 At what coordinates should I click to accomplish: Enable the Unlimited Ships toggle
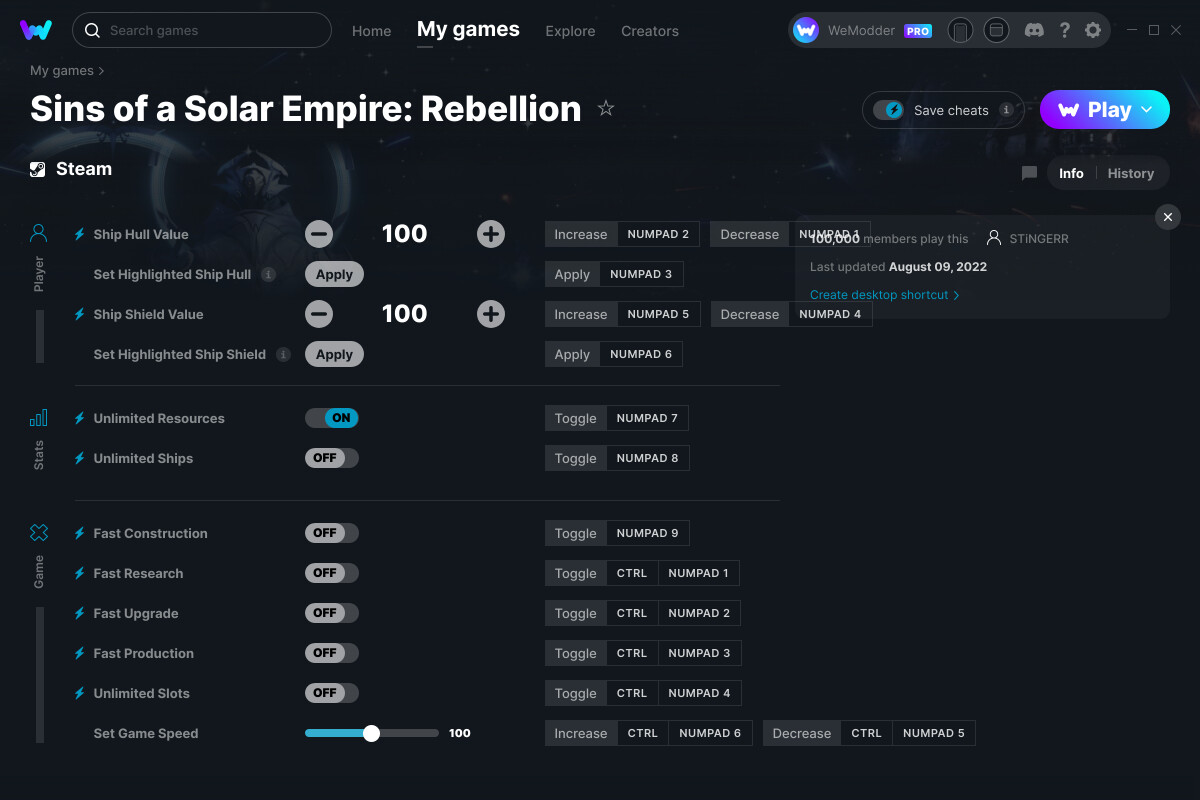pyautogui.click(x=331, y=458)
